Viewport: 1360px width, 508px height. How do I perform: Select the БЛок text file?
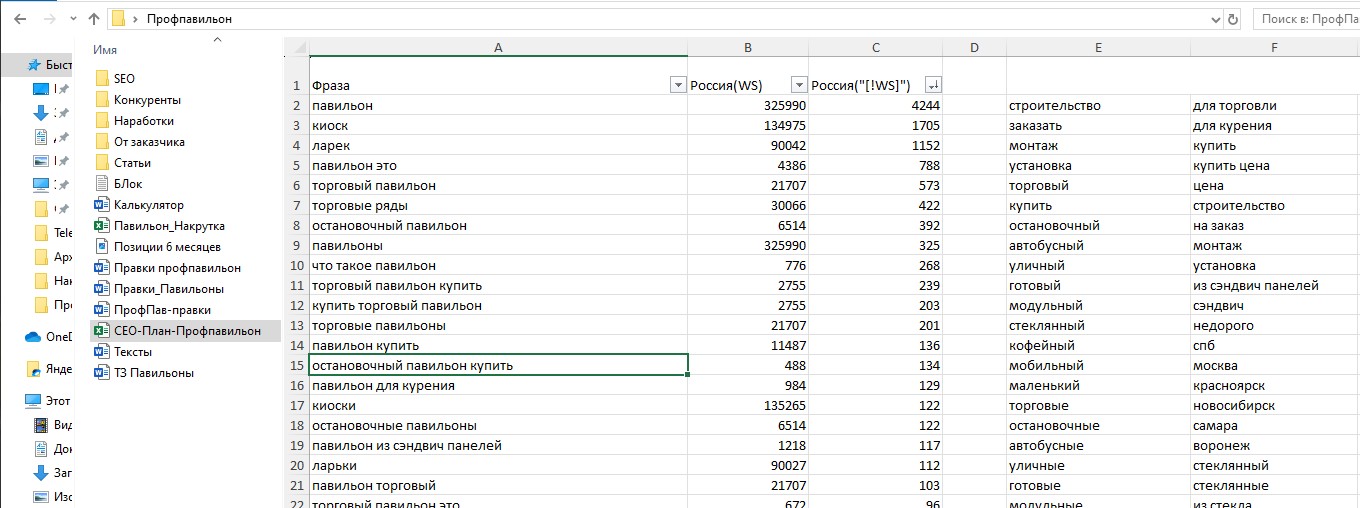[x=128, y=184]
